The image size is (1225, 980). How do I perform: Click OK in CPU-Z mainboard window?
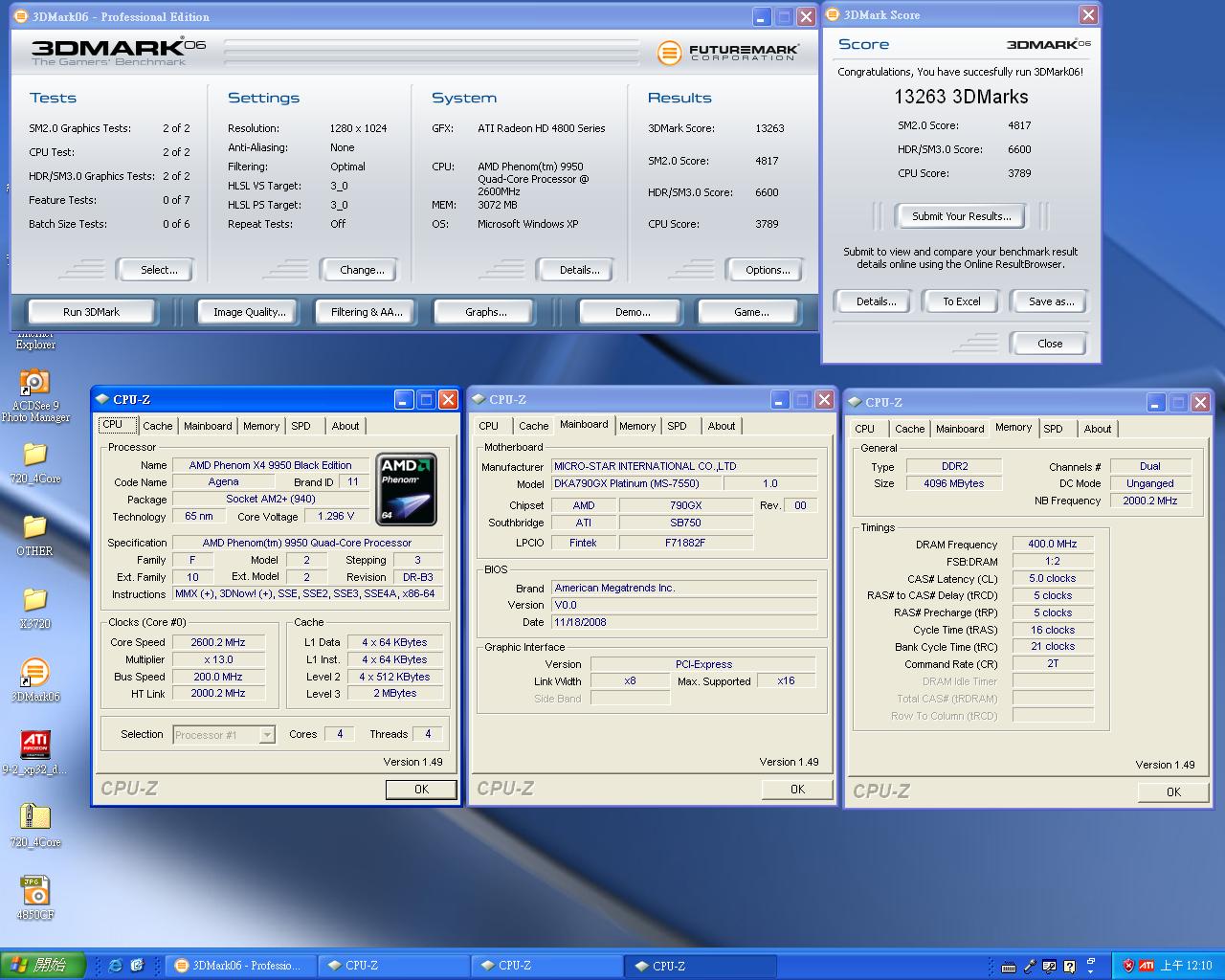tap(797, 790)
